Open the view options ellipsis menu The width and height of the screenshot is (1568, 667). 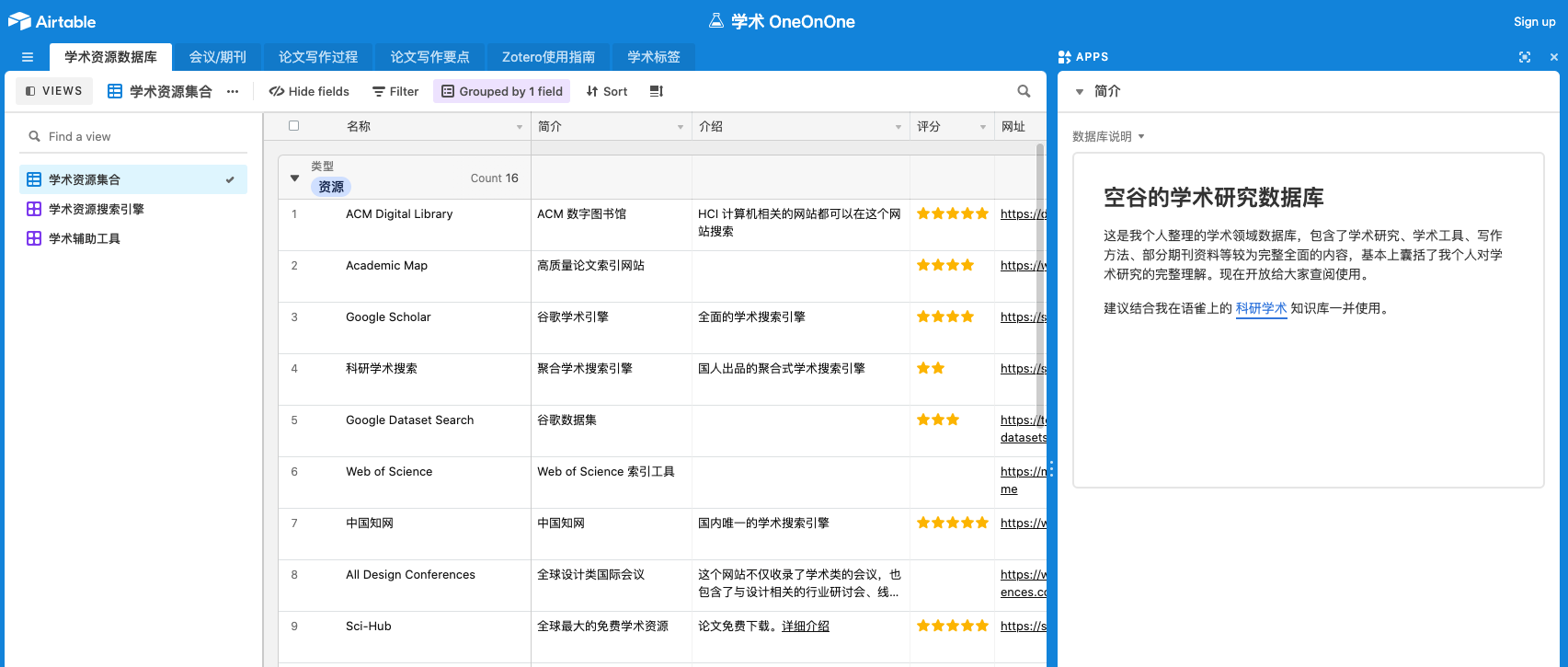pos(233,91)
